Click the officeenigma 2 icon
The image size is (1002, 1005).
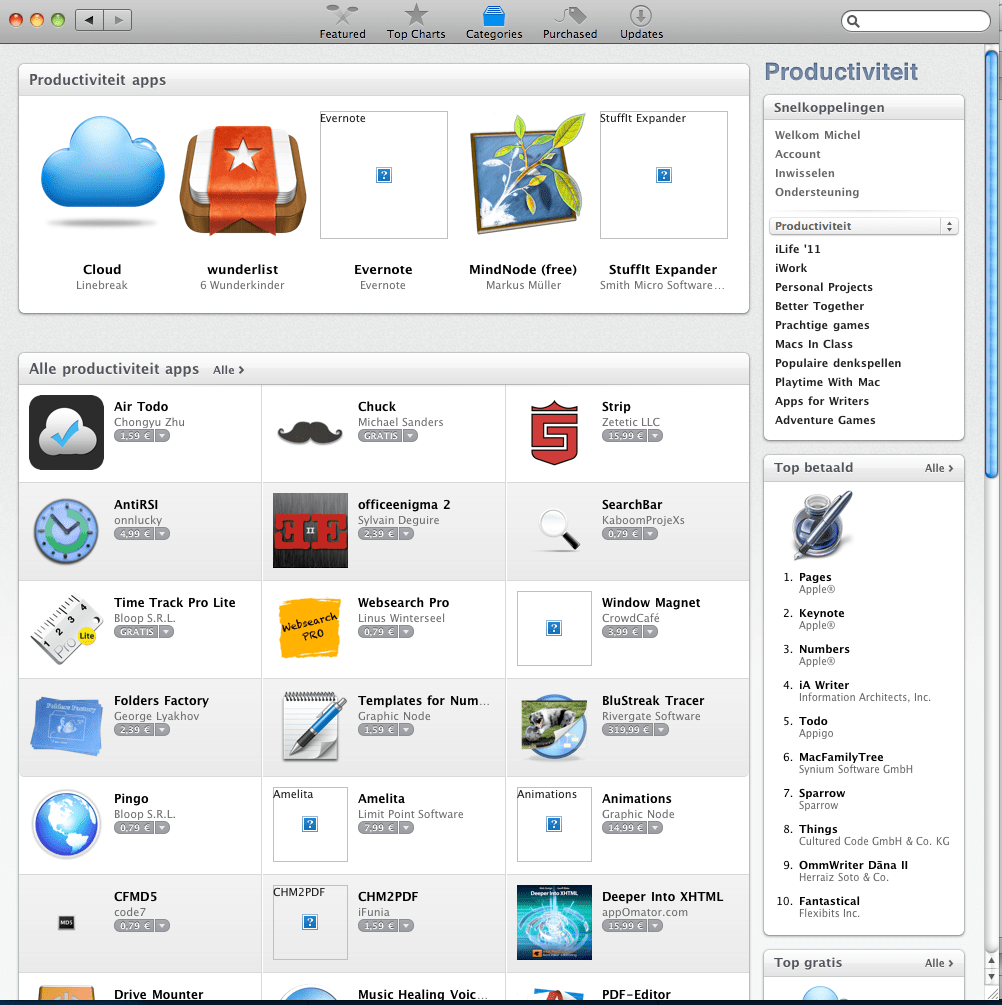coord(310,531)
